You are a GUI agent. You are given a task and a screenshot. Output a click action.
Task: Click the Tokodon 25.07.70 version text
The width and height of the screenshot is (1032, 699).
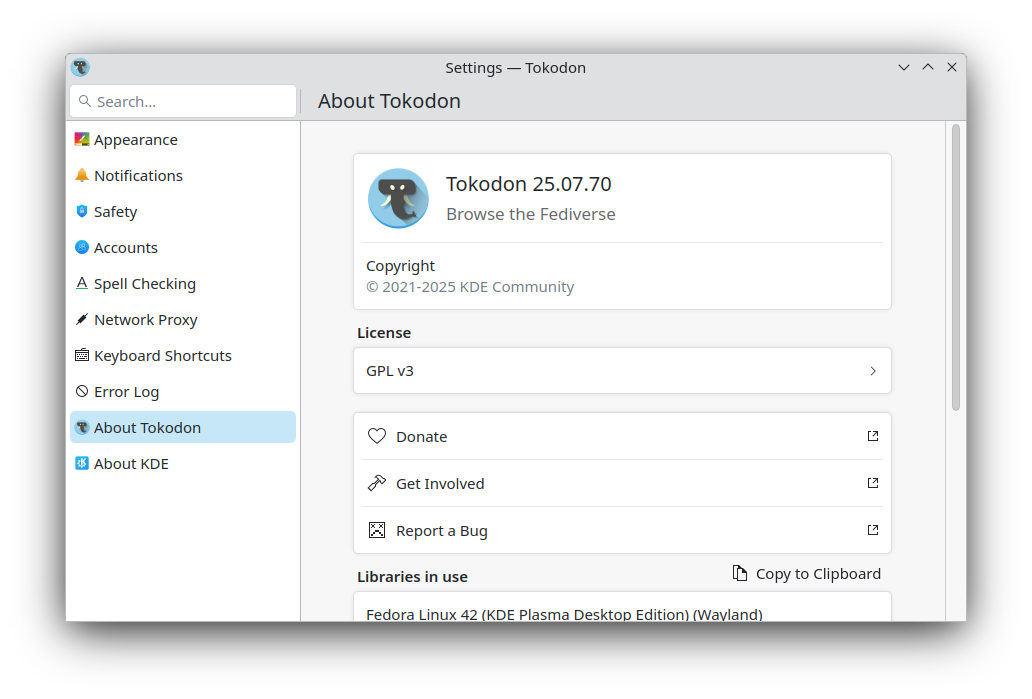click(529, 184)
